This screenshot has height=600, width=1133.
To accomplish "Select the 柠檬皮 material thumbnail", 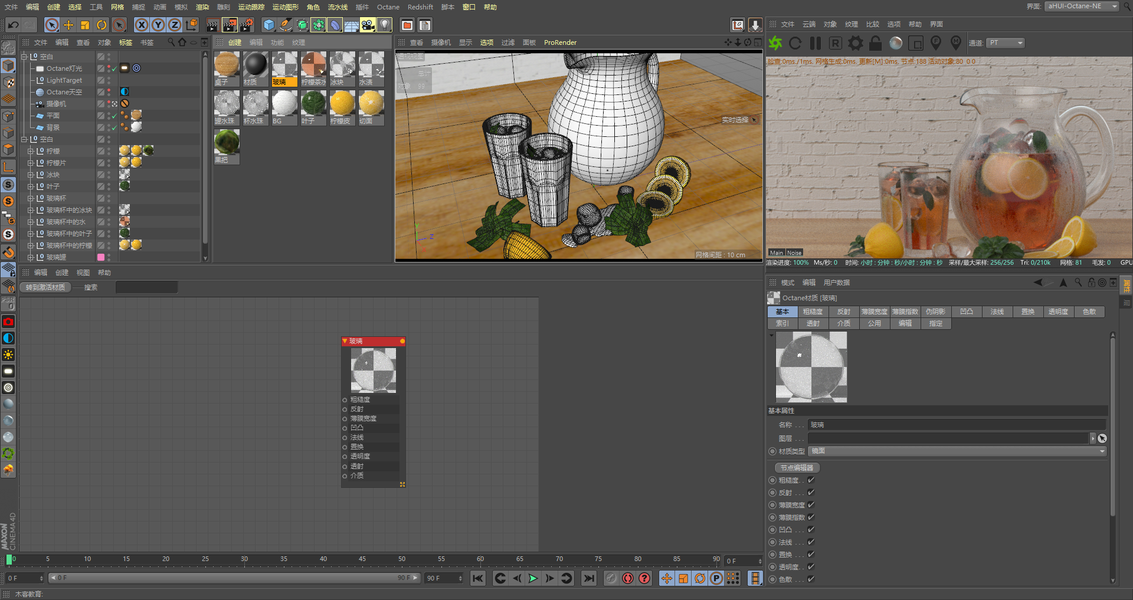I will point(342,106).
